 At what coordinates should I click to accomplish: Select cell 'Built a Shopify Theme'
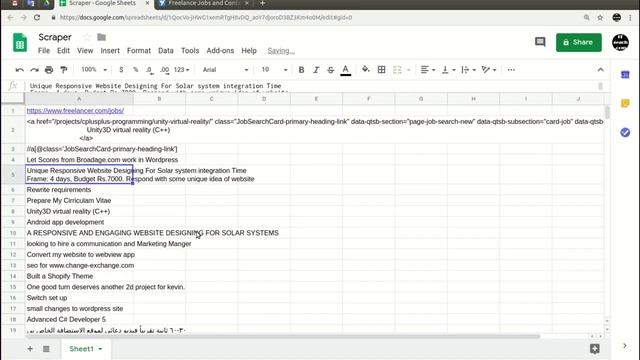pyautogui.click(x=79, y=276)
